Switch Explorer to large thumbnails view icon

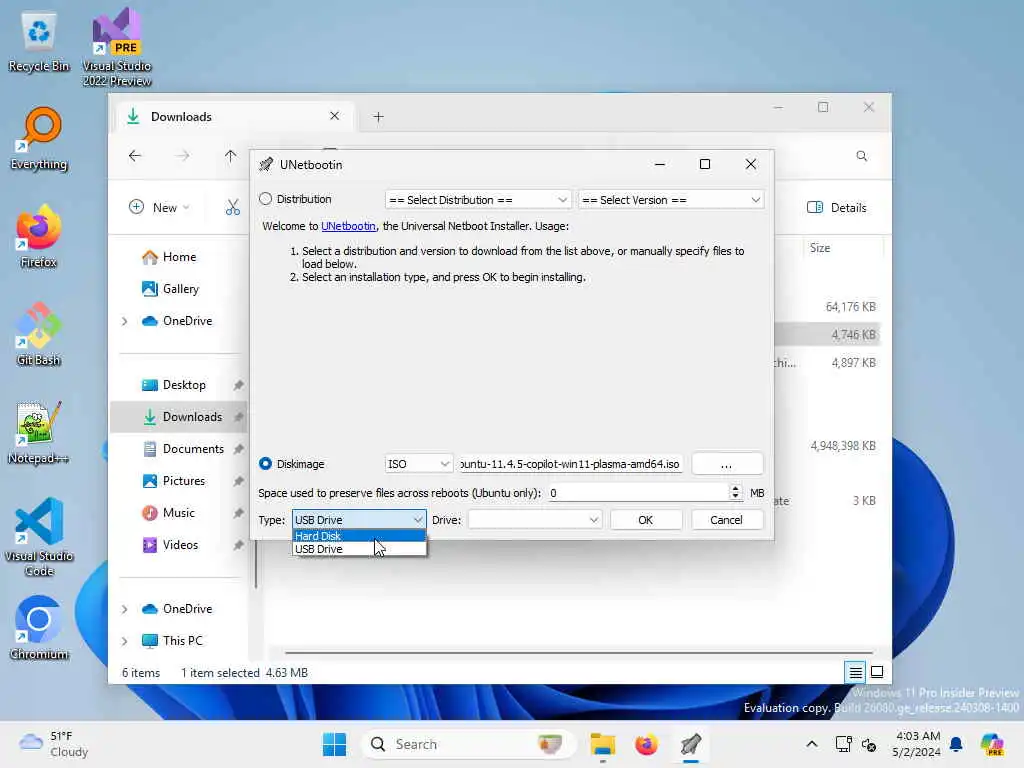[x=877, y=671]
